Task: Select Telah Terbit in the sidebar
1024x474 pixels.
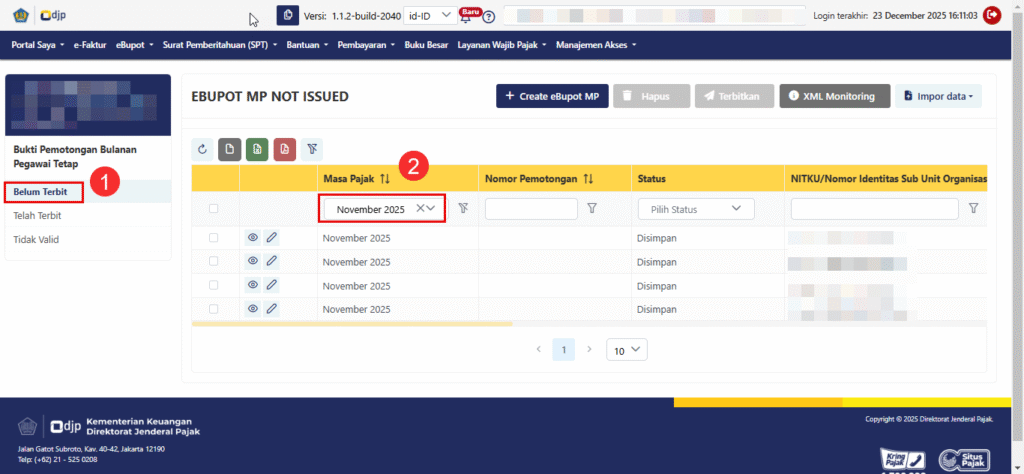Action: pyautogui.click(x=37, y=215)
